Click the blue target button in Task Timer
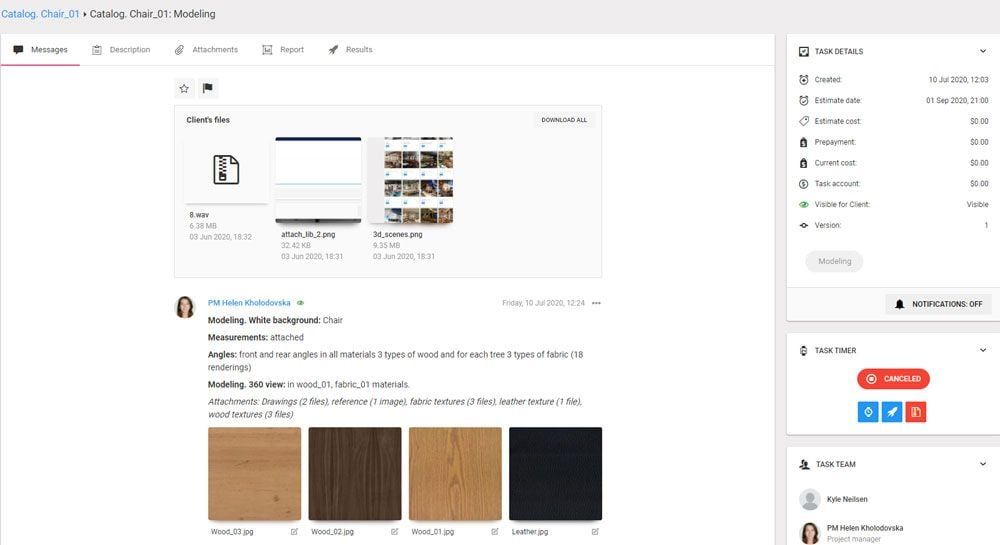1000x545 pixels. (x=868, y=412)
